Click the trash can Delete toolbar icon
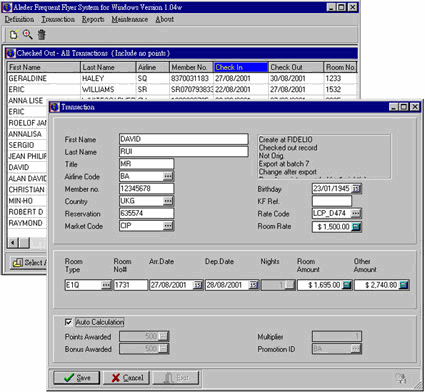 pyautogui.click(x=42, y=34)
